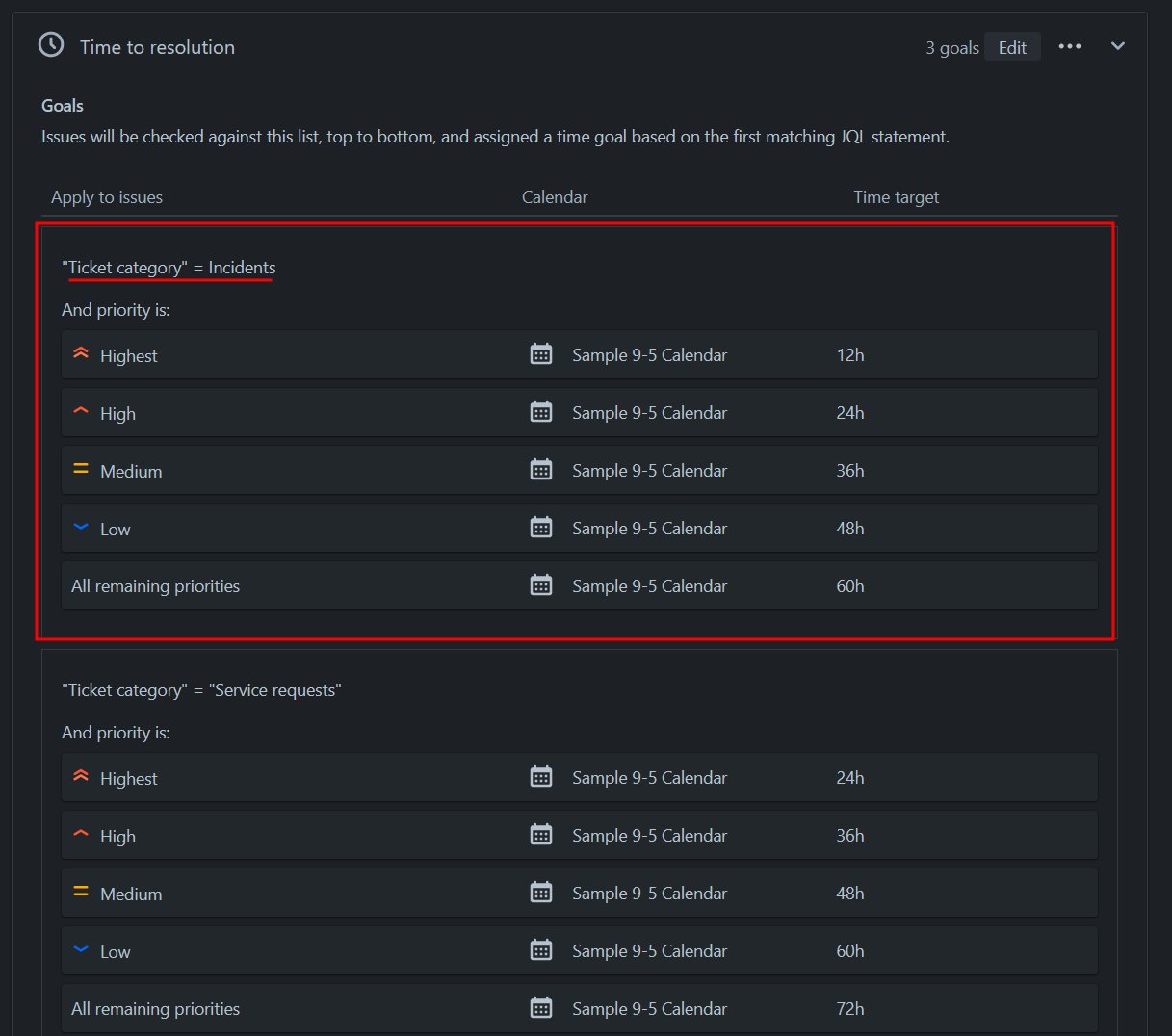Click the Incidents High priority arrow icon
The width and height of the screenshot is (1172, 1036).
coord(81,412)
